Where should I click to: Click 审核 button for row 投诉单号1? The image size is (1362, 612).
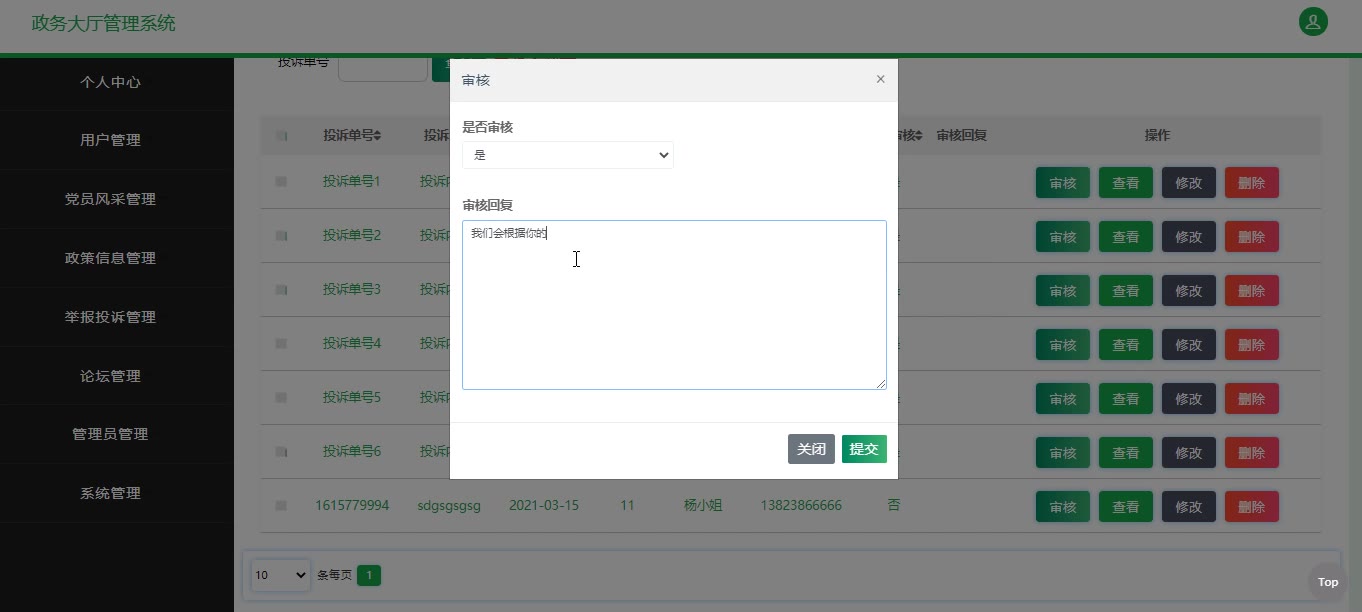(x=1063, y=183)
